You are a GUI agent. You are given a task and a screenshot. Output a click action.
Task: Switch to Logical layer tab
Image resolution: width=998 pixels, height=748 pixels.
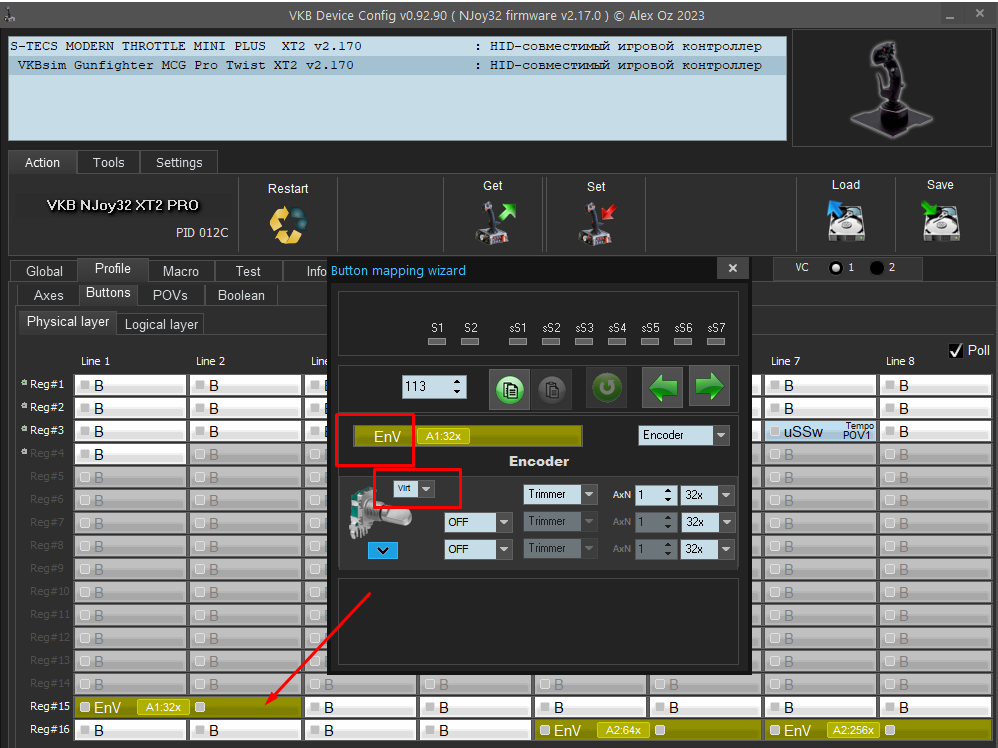tap(161, 324)
